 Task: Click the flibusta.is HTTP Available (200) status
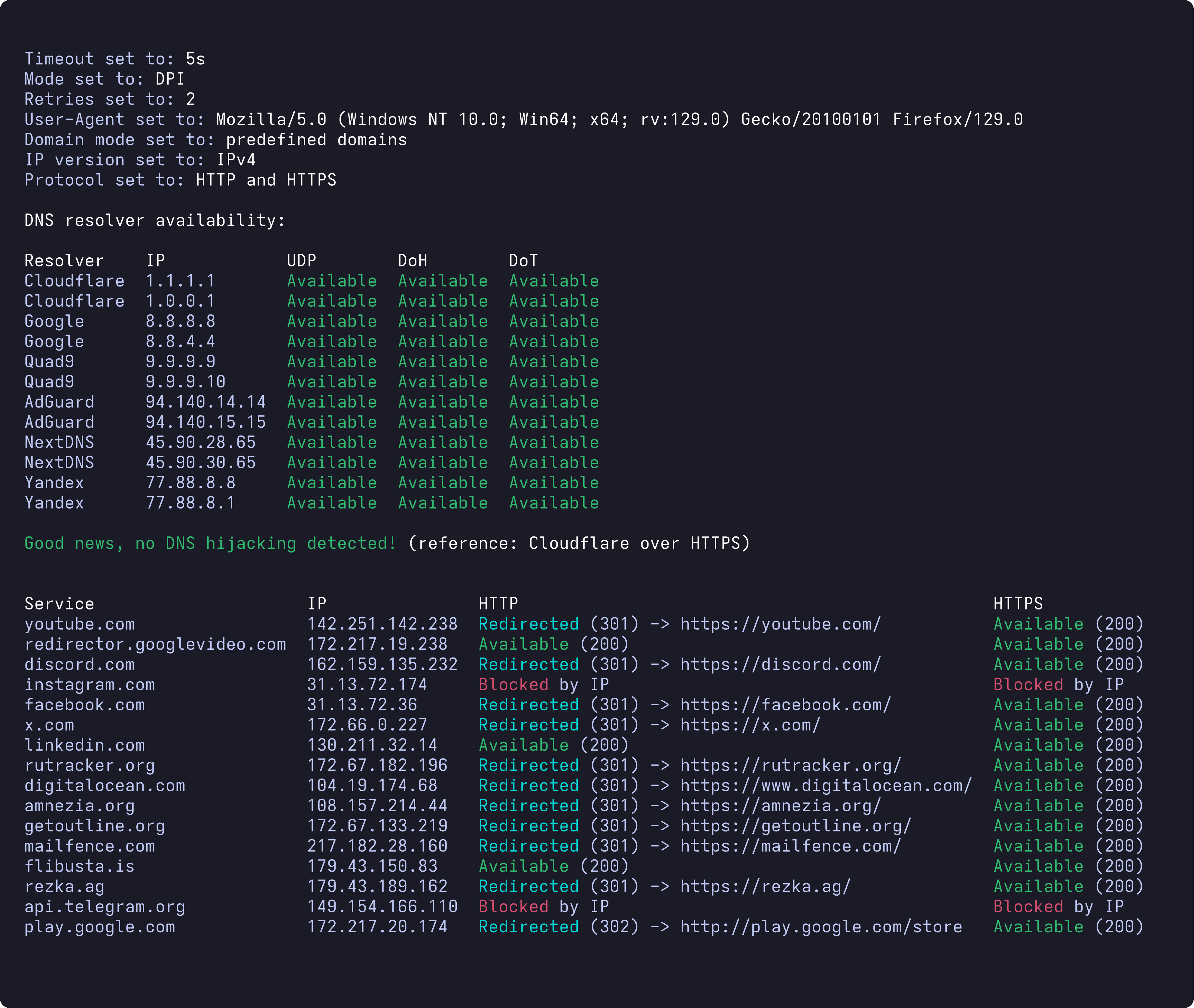(x=554, y=866)
